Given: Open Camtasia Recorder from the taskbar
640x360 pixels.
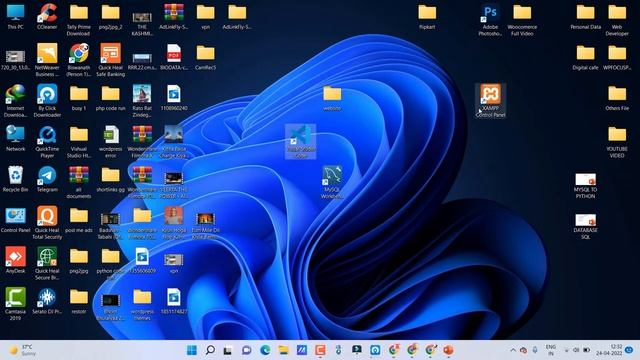Looking at the screenshot, I should click(x=320, y=350).
